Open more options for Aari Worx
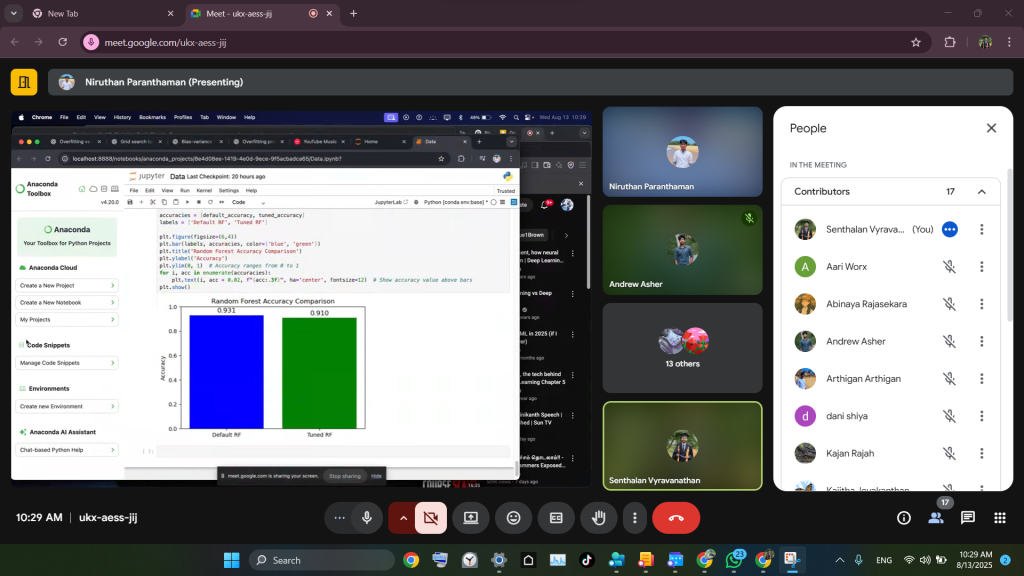This screenshot has width=1024, height=576. coord(981,267)
